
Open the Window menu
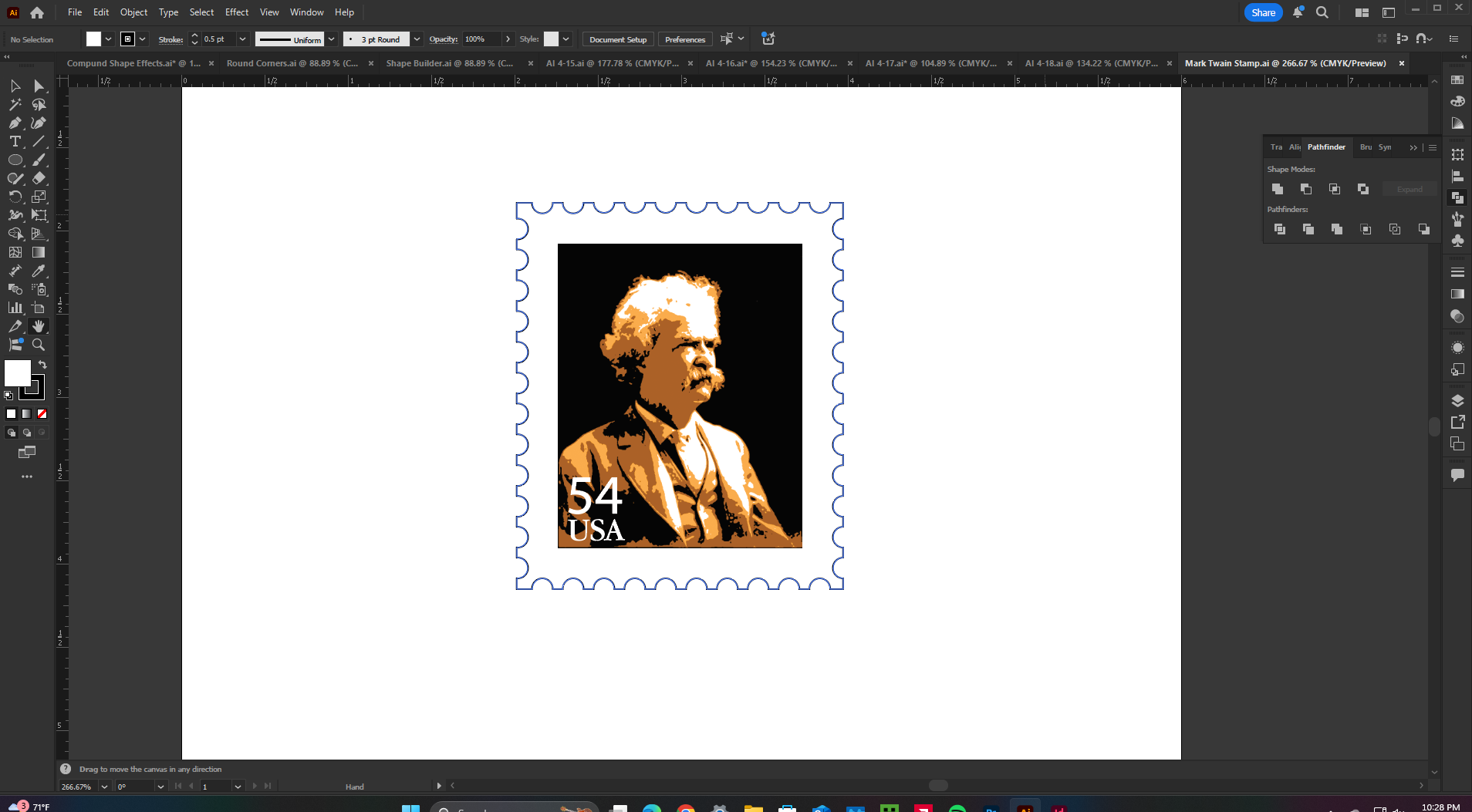[306, 12]
